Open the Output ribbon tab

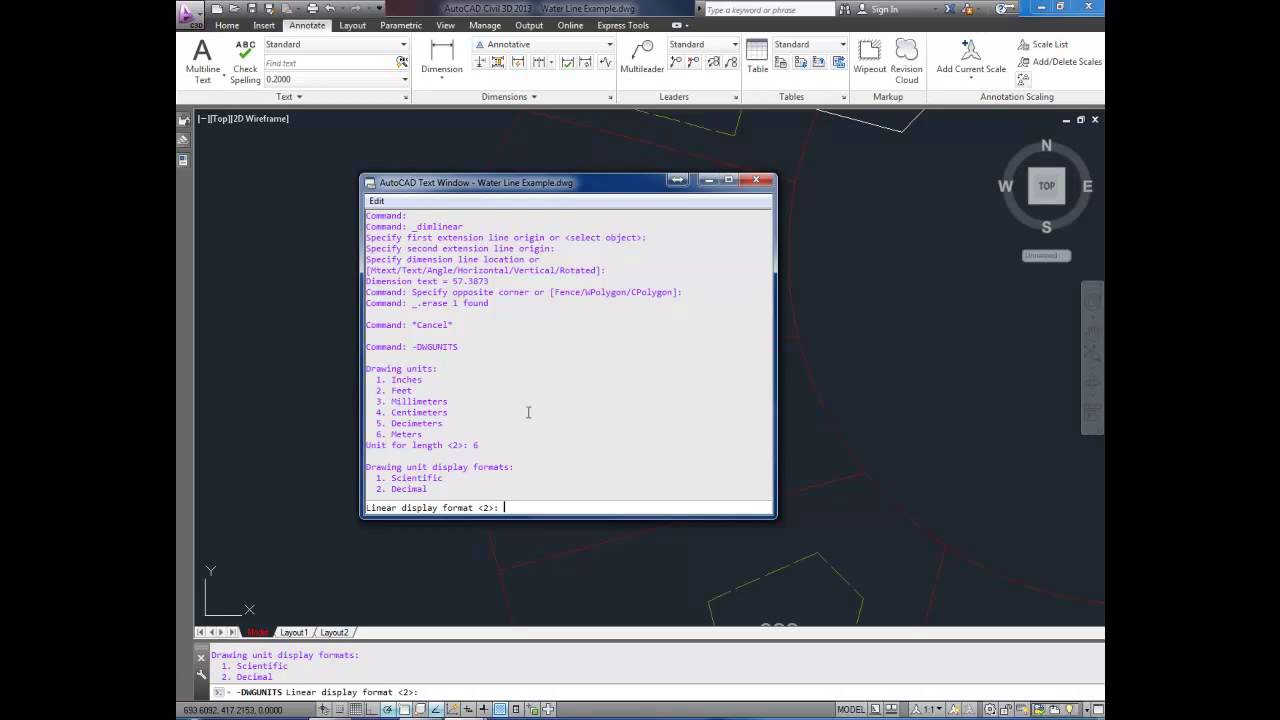[x=529, y=25]
